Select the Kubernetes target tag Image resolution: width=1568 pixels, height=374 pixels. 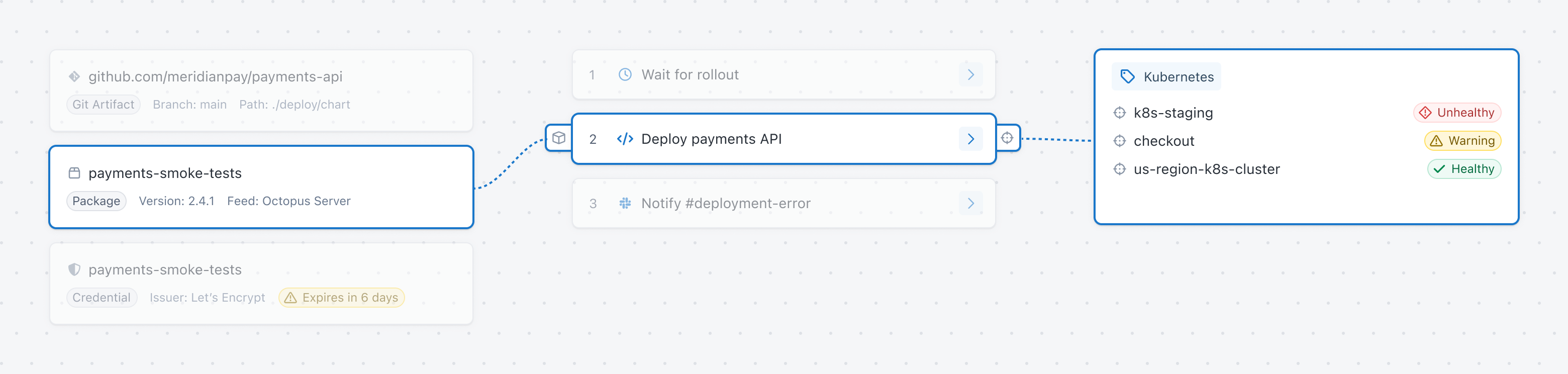pyautogui.click(x=1166, y=77)
